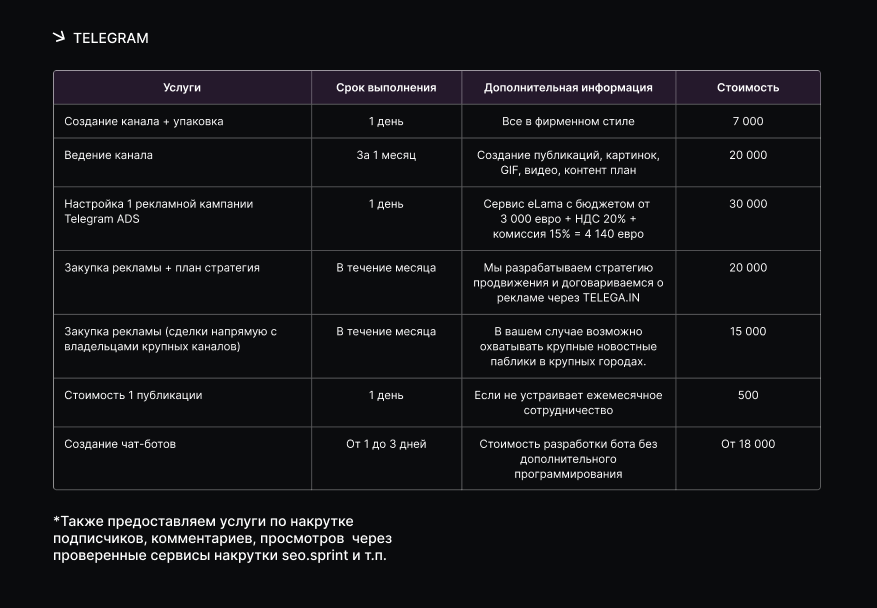
Task: Click the 7 000 price cell
Action: [748, 121]
